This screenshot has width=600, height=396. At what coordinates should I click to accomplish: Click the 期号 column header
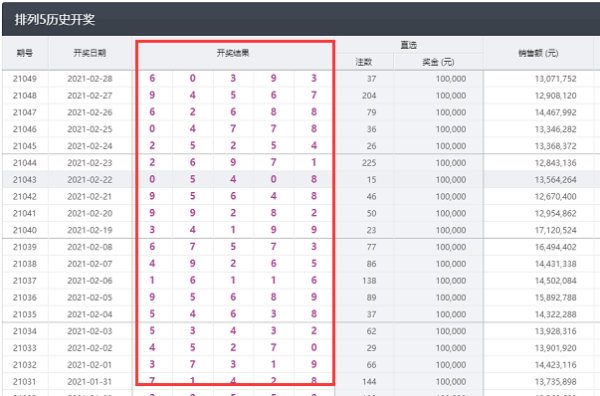point(24,53)
